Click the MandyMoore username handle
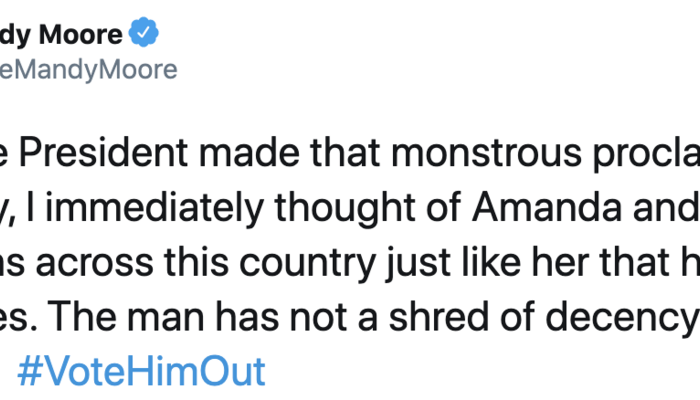The height and width of the screenshot is (400, 700). coord(88,69)
